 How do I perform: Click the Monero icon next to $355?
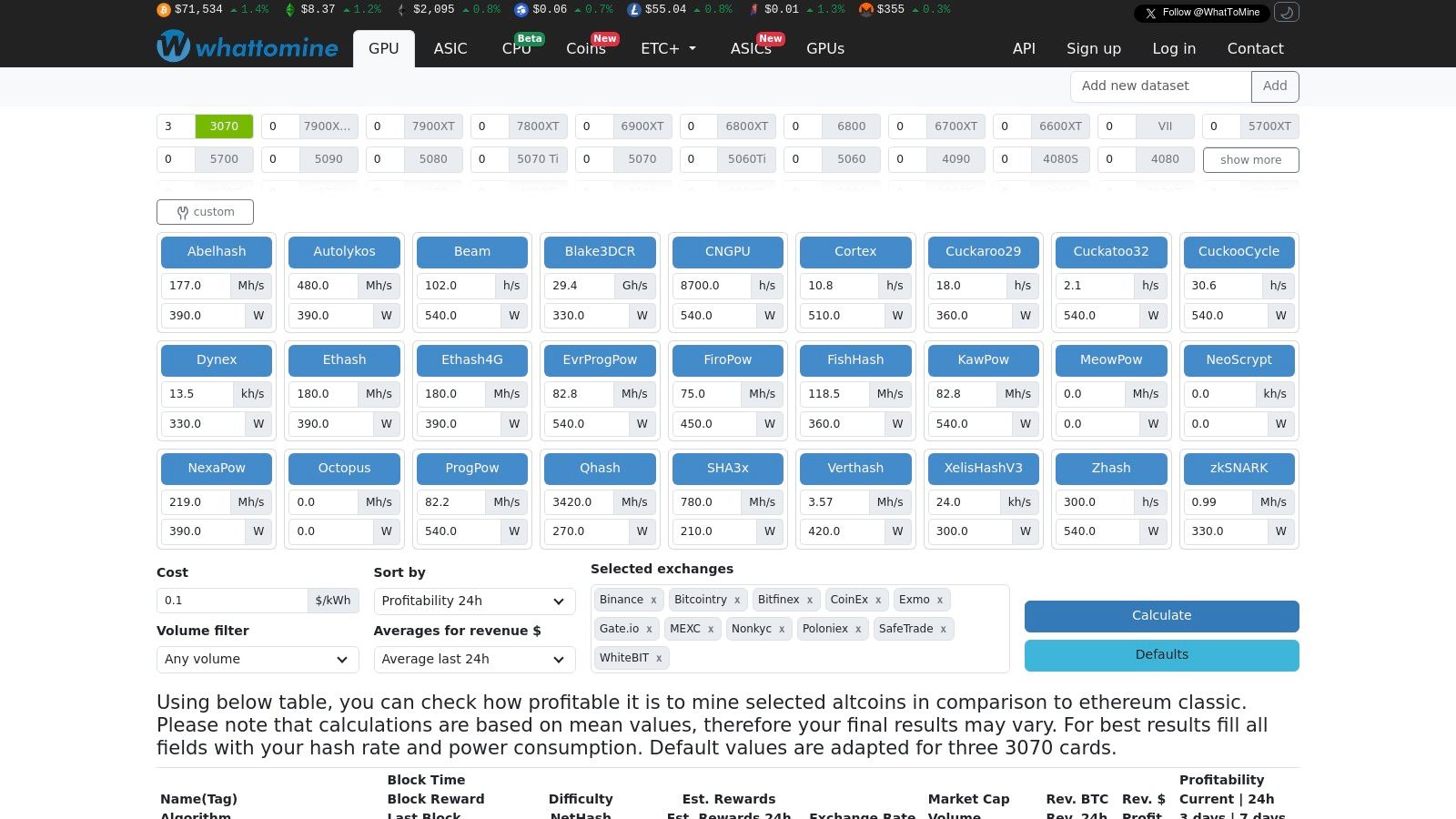click(865, 10)
